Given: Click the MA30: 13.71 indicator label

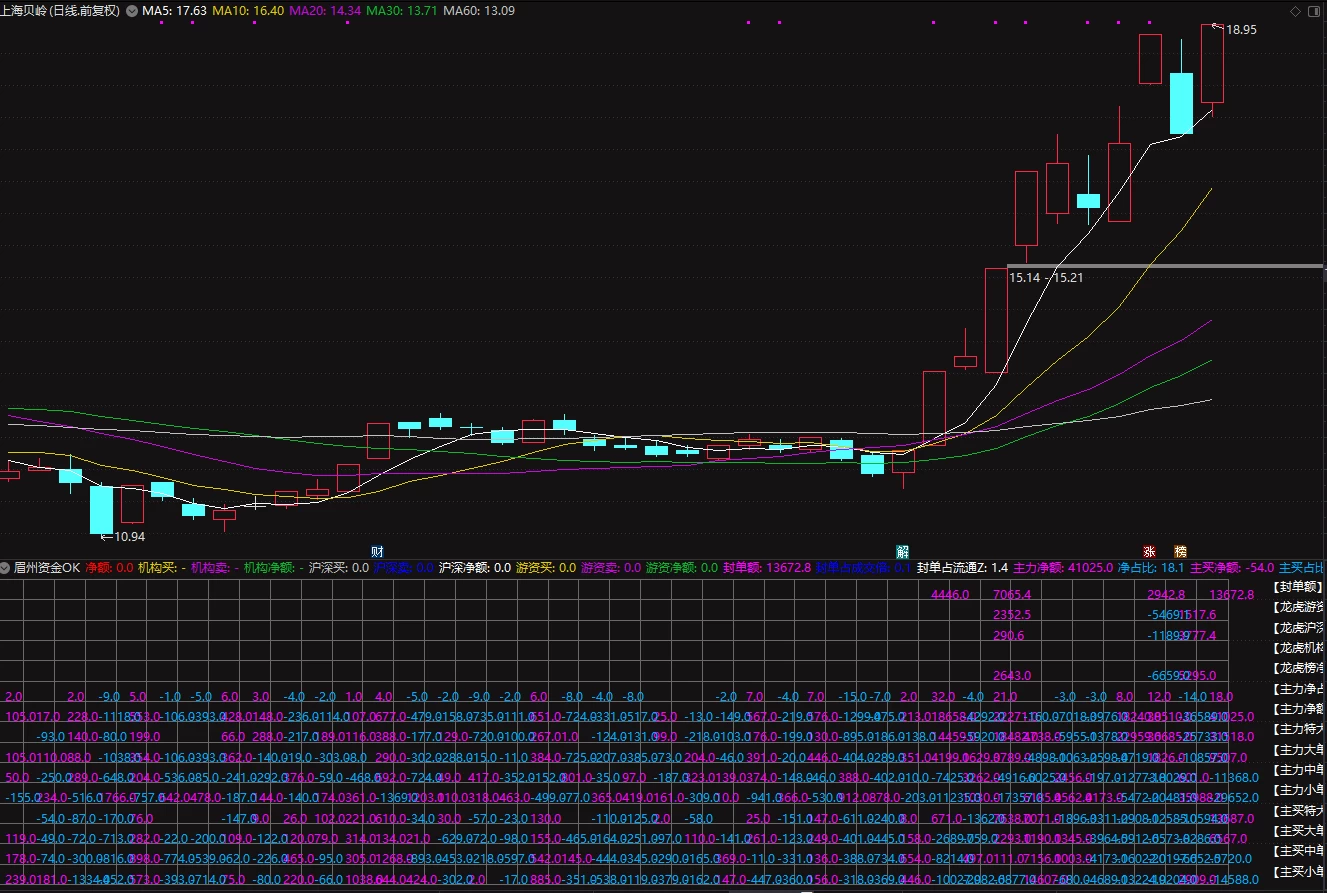Looking at the screenshot, I should pyautogui.click(x=400, y=11).
